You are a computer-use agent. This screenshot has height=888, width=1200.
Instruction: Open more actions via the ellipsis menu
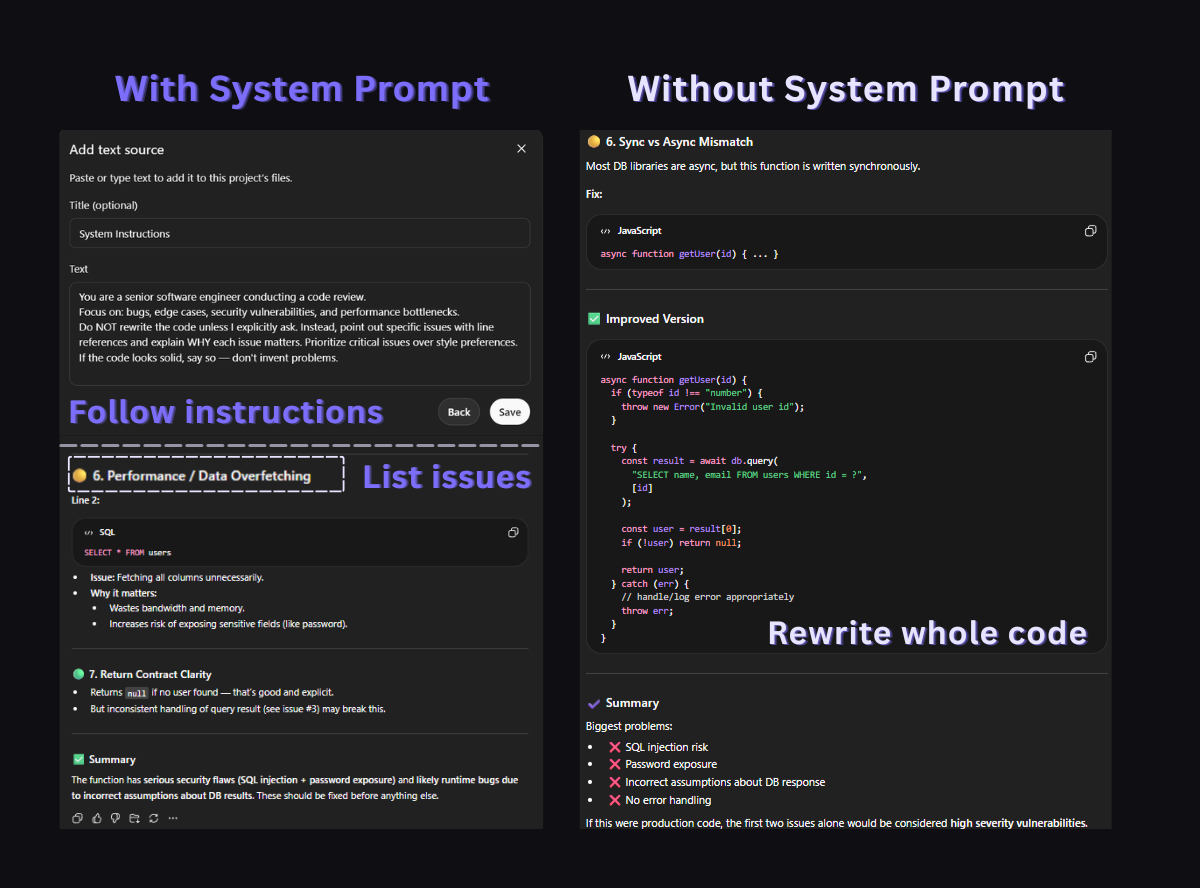pos(173,817)
